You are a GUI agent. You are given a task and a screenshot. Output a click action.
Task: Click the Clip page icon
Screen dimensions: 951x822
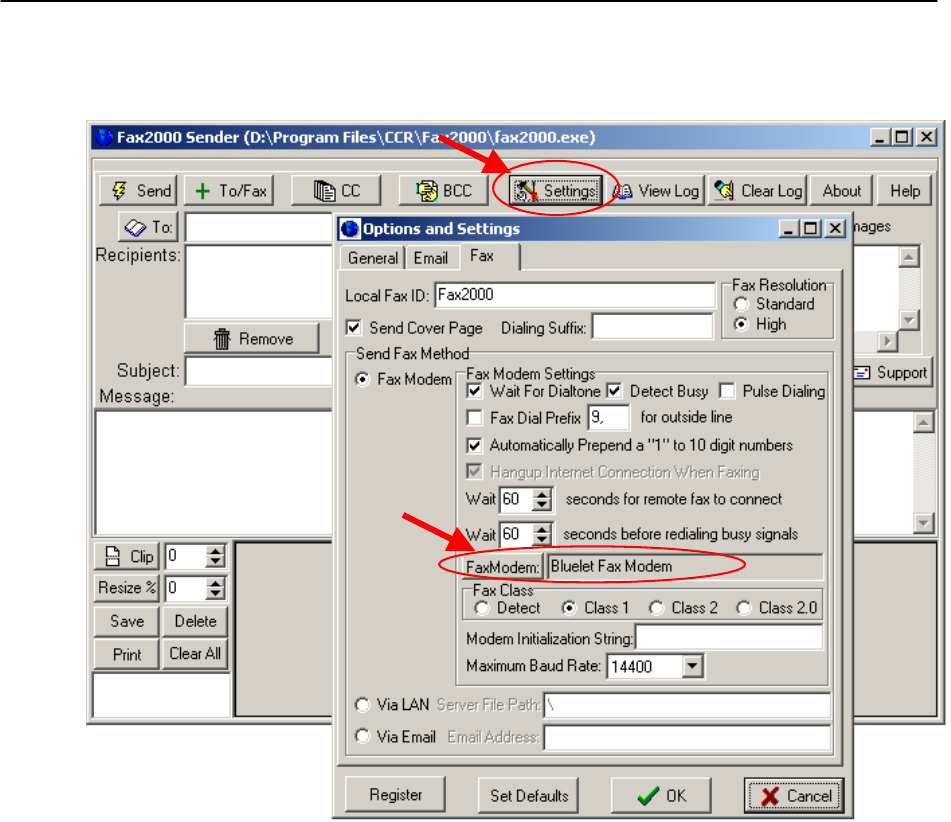pyautogui.click(x=113, y=556)
